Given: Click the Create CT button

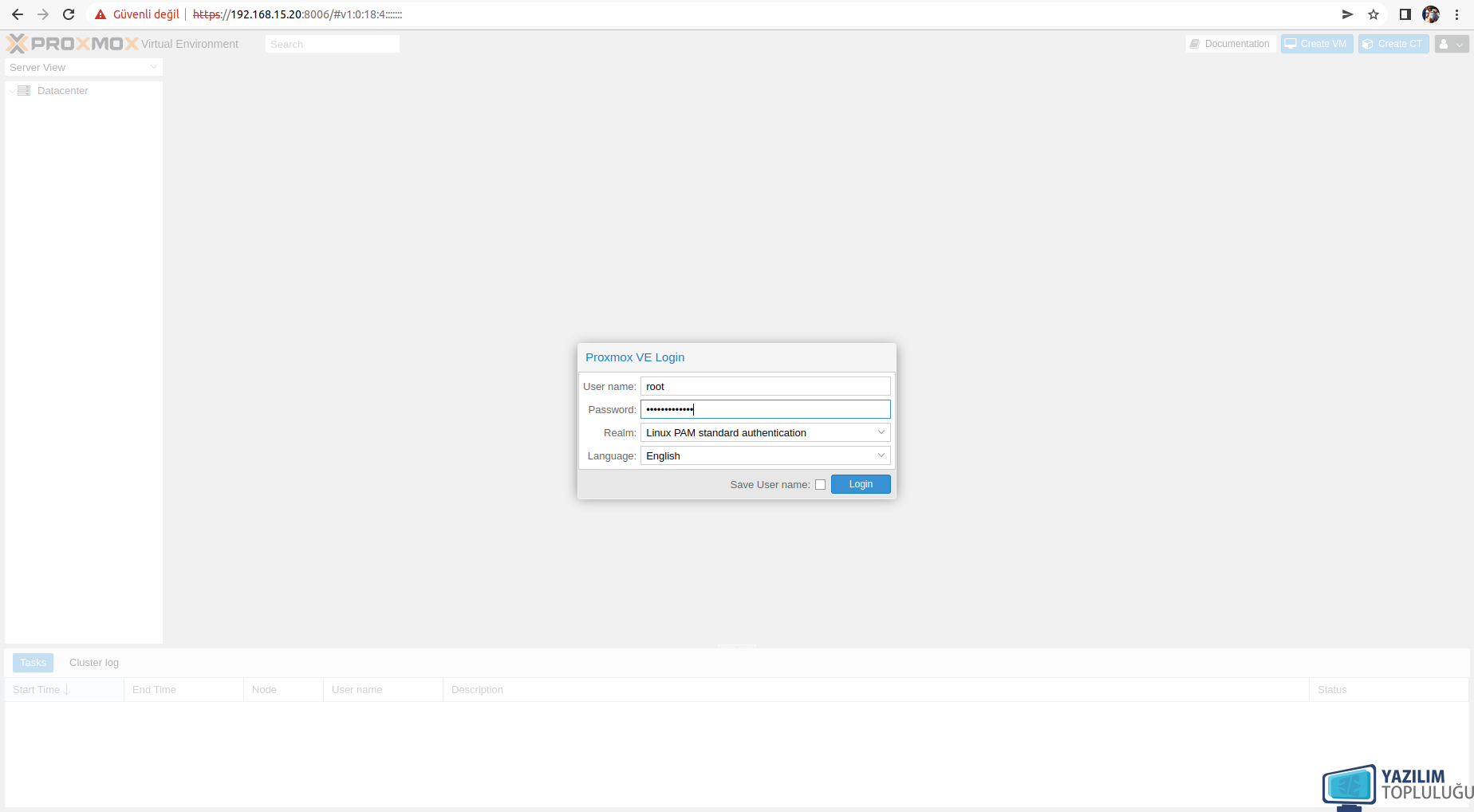Looking at the screenshot, I should tap(1393, 44).
